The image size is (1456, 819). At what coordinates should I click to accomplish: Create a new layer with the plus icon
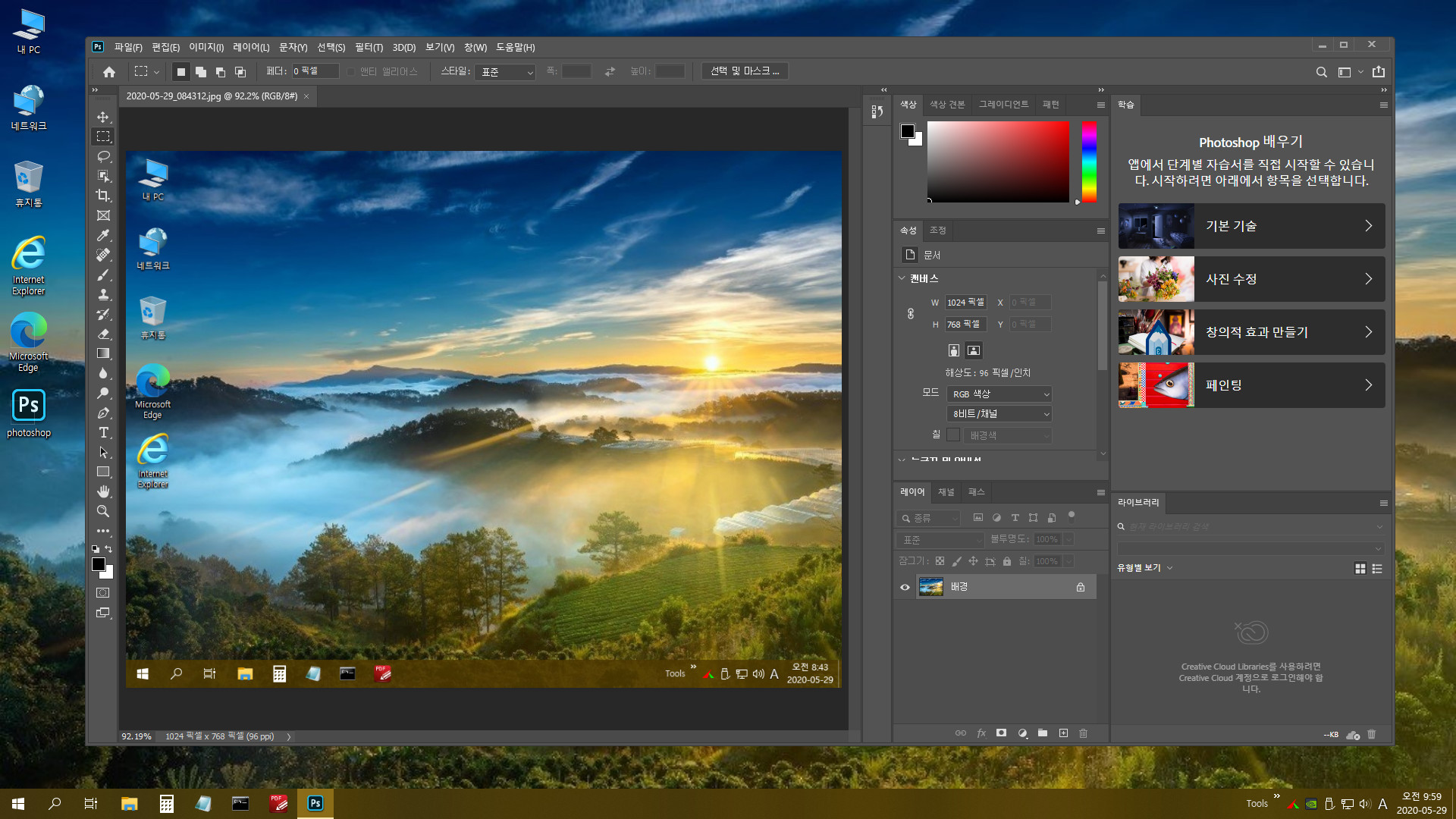(x=1063, y=733)
